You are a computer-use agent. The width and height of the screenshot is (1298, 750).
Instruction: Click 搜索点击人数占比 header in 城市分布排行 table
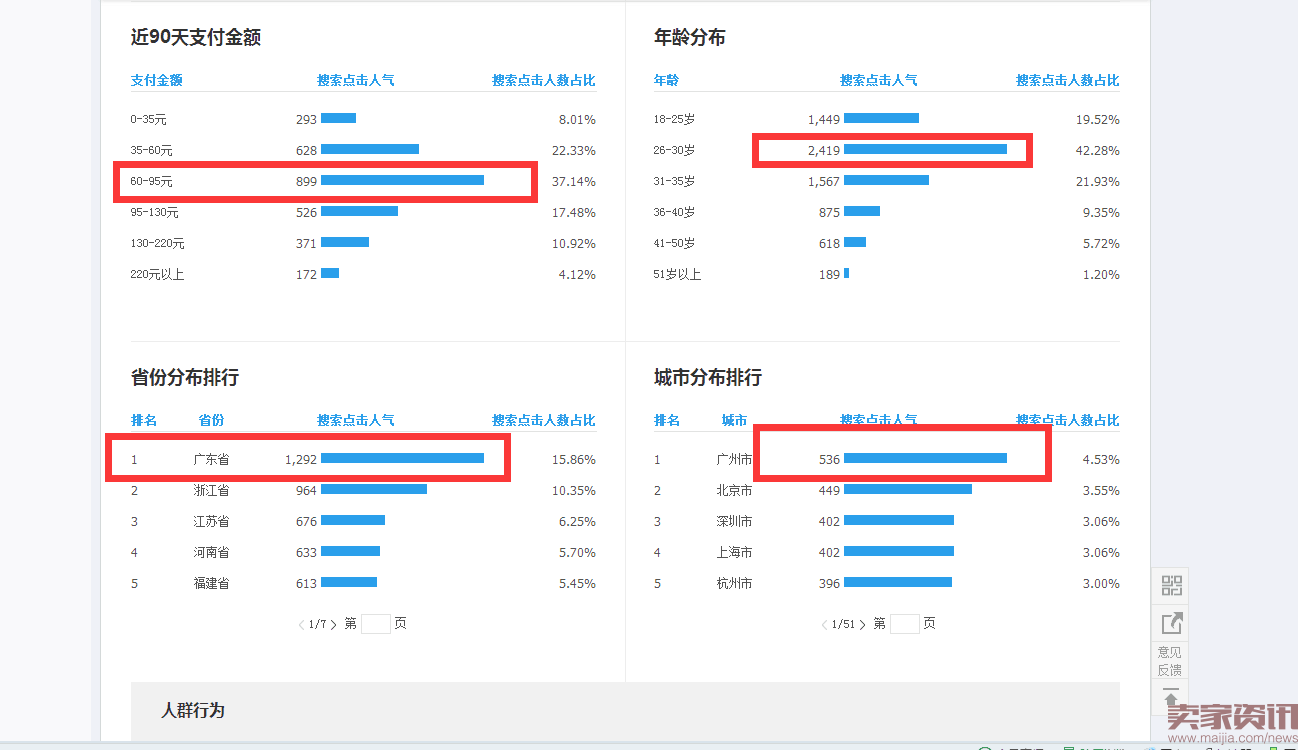pyautogui.click(x=1068, y=420)
